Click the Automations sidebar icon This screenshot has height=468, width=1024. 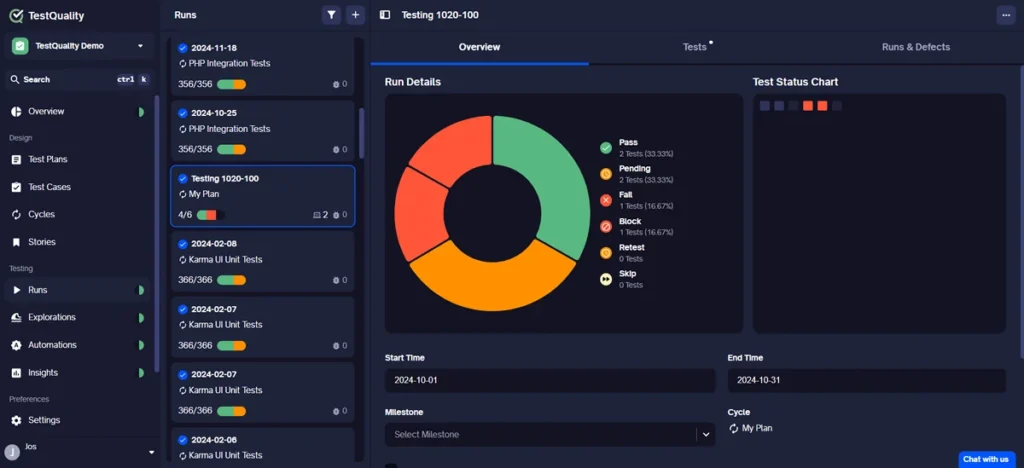tap(16, 345)
